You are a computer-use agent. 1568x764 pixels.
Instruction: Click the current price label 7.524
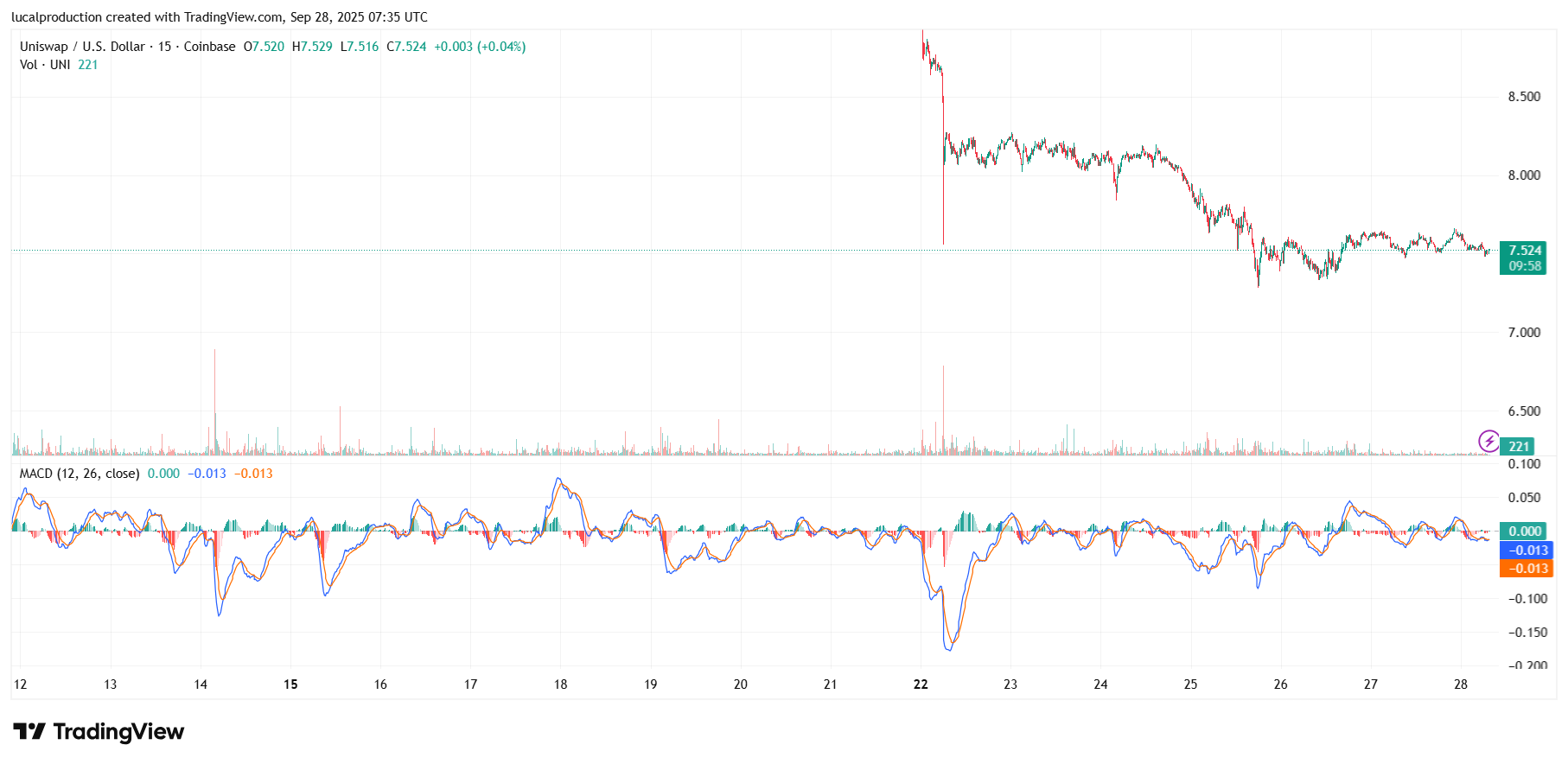click(1525, 251)
